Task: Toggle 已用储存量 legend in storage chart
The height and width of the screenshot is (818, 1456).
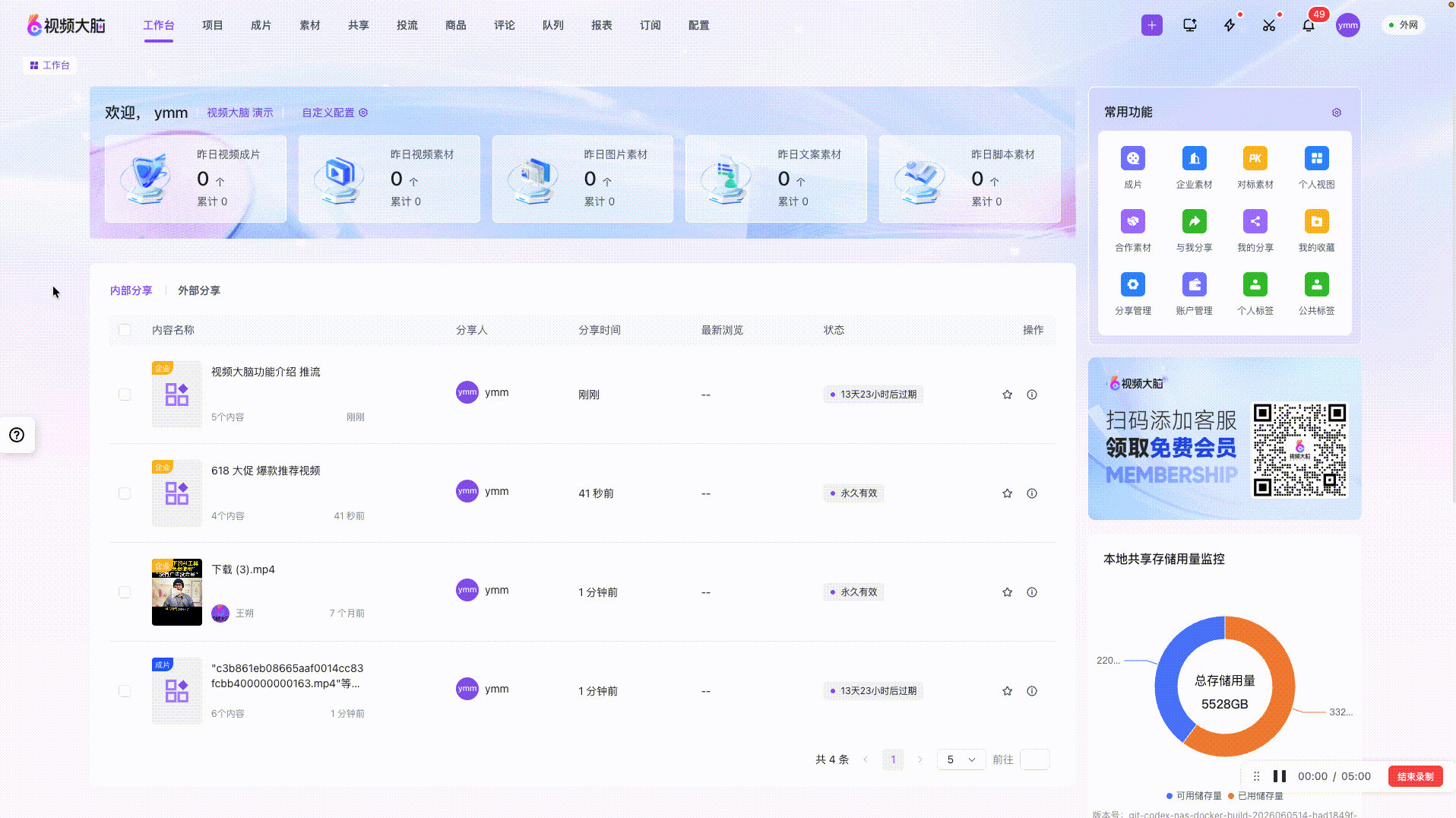Action: pos(1255,796)
